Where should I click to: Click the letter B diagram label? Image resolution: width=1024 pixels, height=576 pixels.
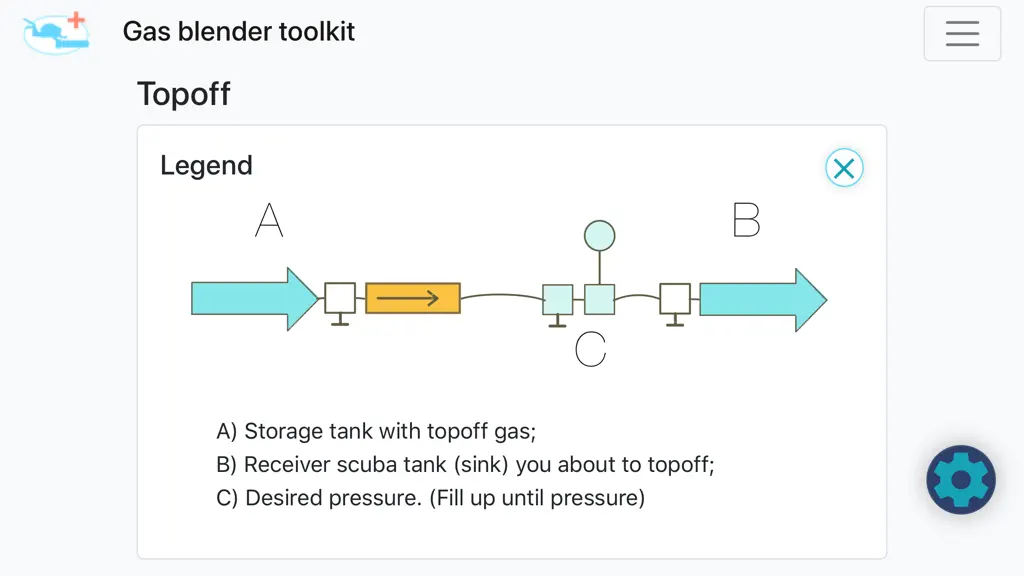tap(746, 219)
